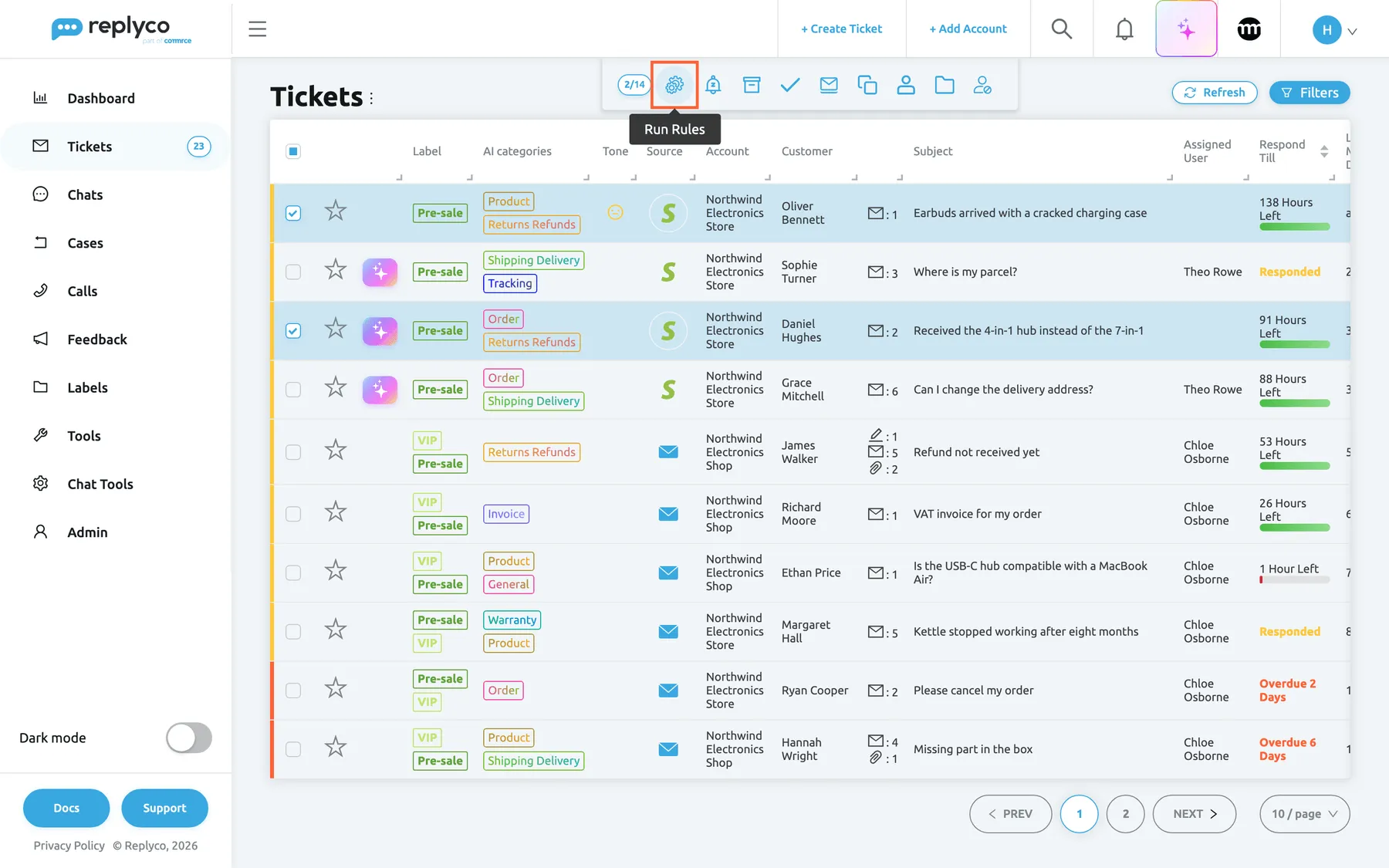The image size is (1389, 868).
Task: Click Oliver Bennett 138 hours progress bar
Action: pyautogui.click(x=1294, y=227)
